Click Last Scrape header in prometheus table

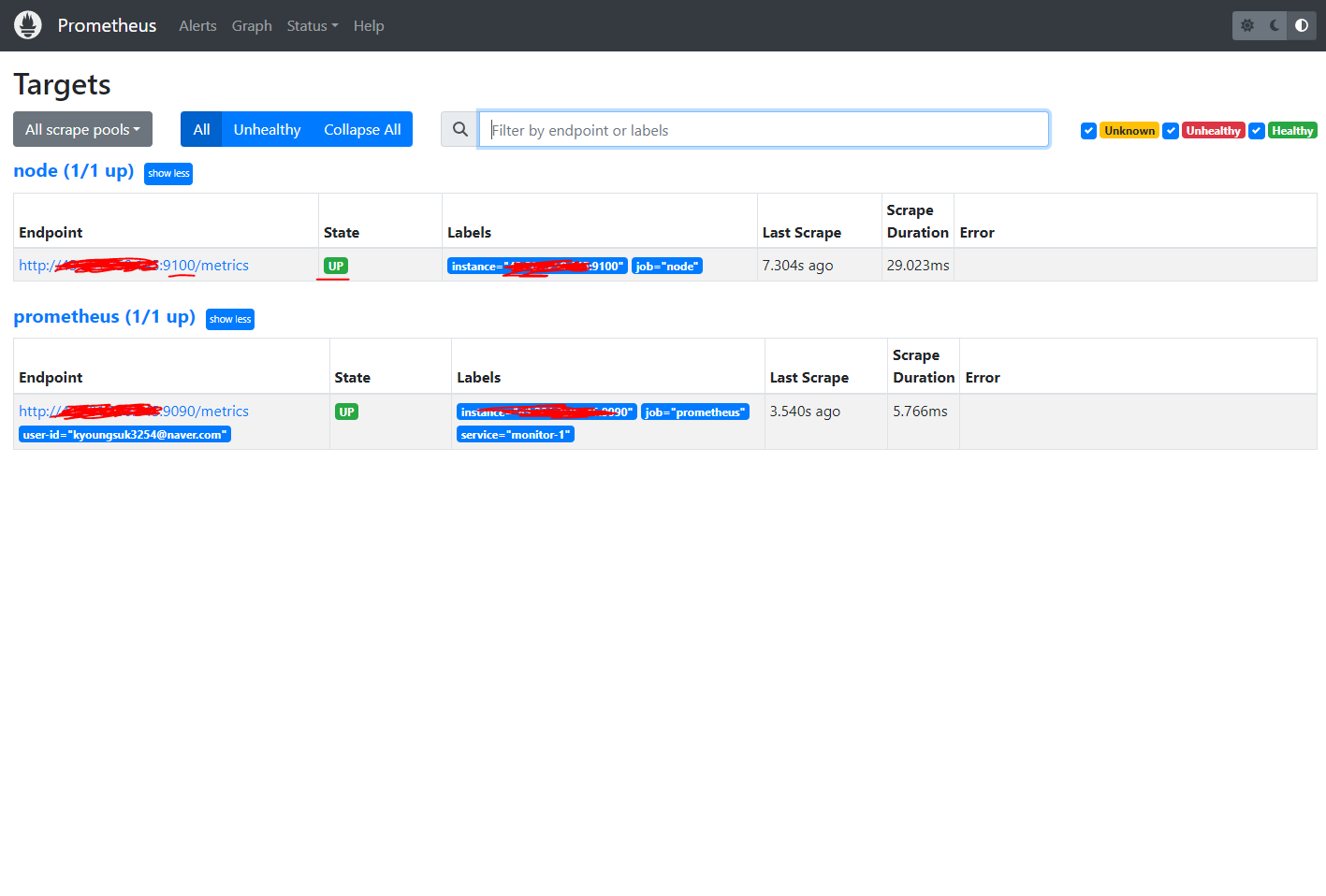(809, 377)
